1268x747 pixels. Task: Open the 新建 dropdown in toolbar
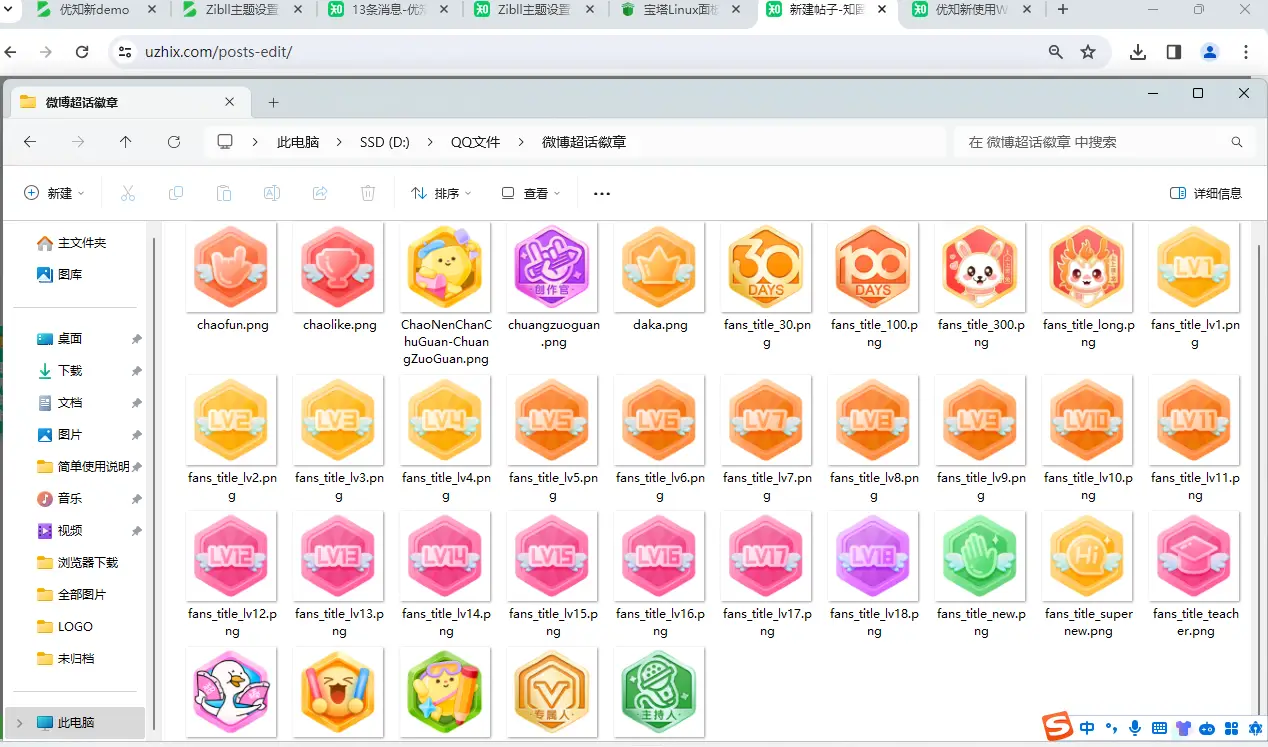click(x=55, y=193)
